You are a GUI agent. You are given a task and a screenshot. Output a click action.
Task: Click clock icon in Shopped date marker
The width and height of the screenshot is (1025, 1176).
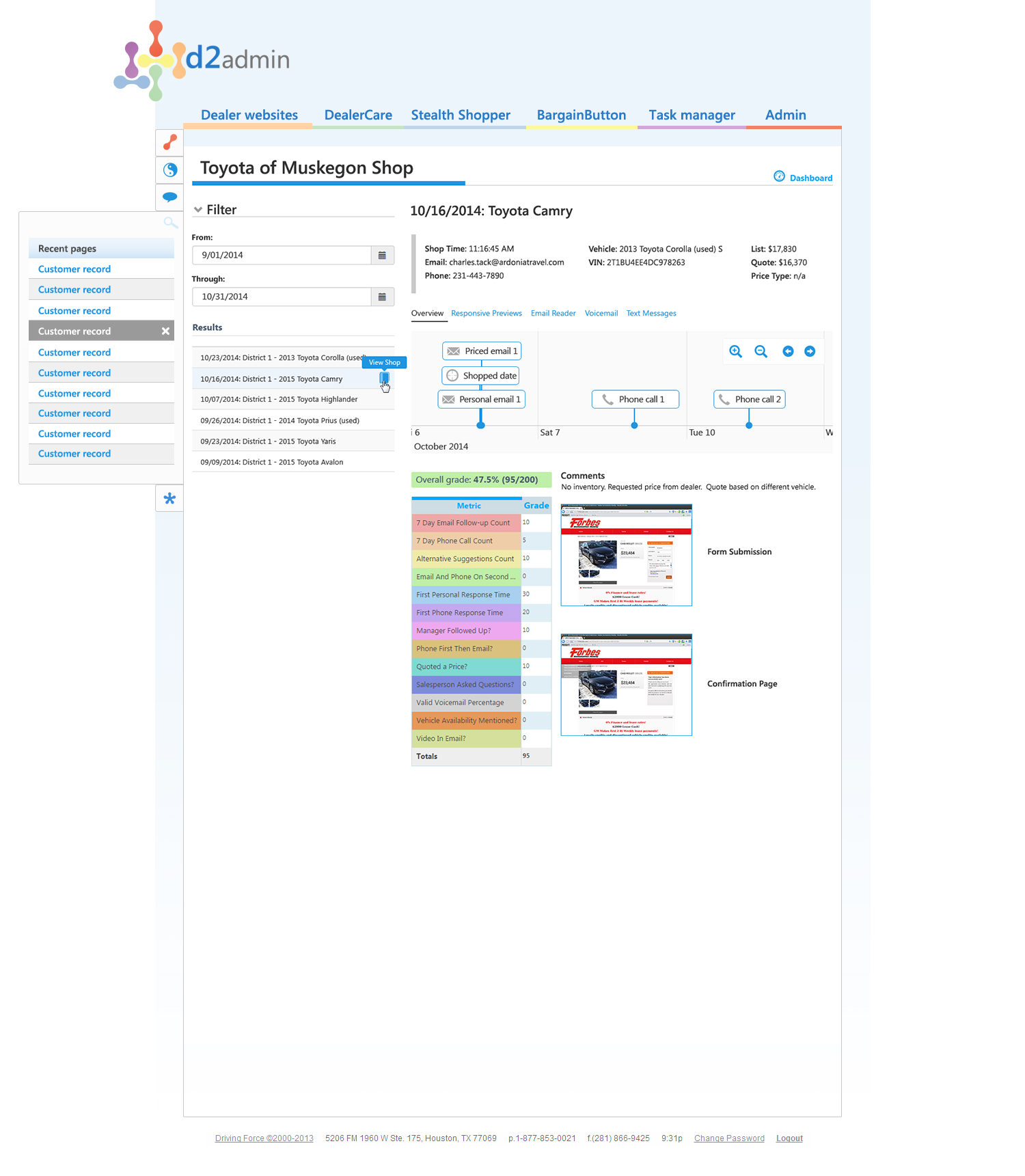(x=452, y=376)
